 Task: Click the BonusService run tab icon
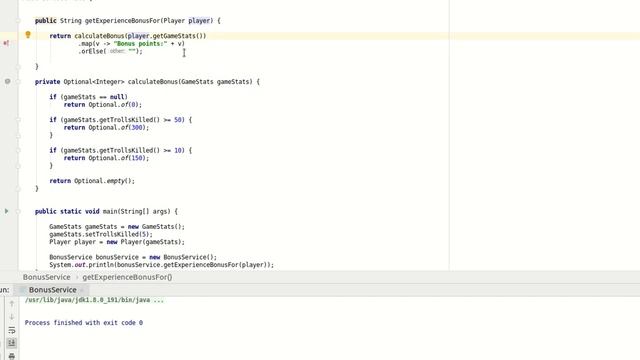tap(23, 290)
